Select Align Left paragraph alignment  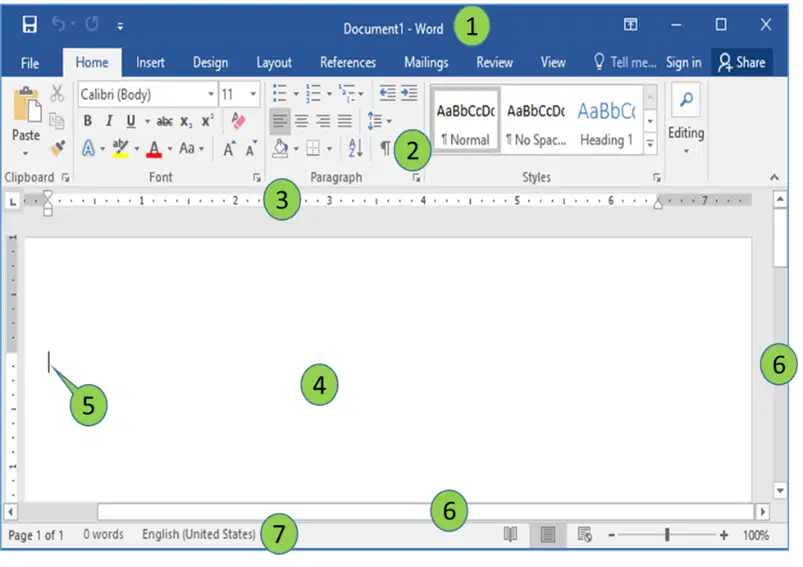280,121
